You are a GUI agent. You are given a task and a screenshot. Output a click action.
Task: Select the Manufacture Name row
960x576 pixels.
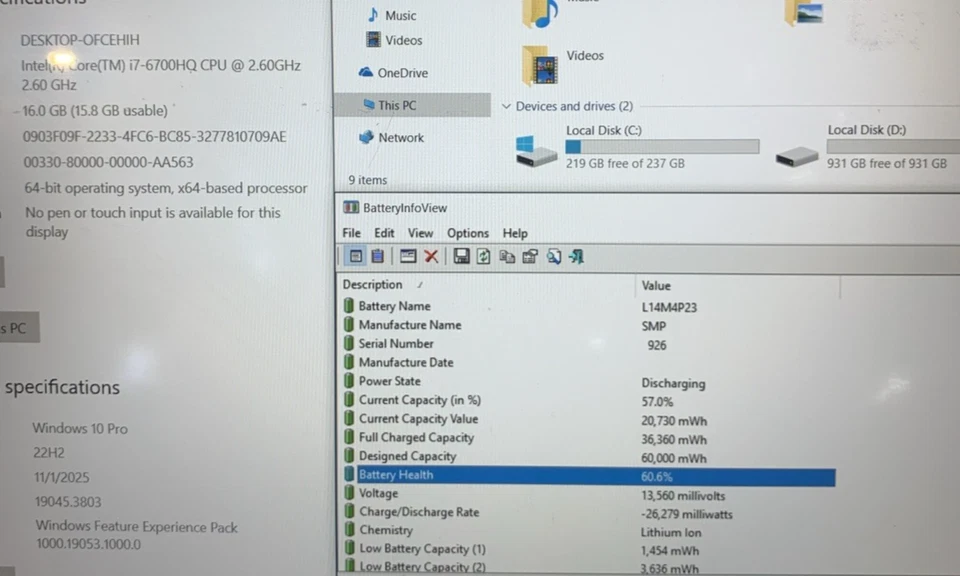pyautogui.click(x=588, y=325)
